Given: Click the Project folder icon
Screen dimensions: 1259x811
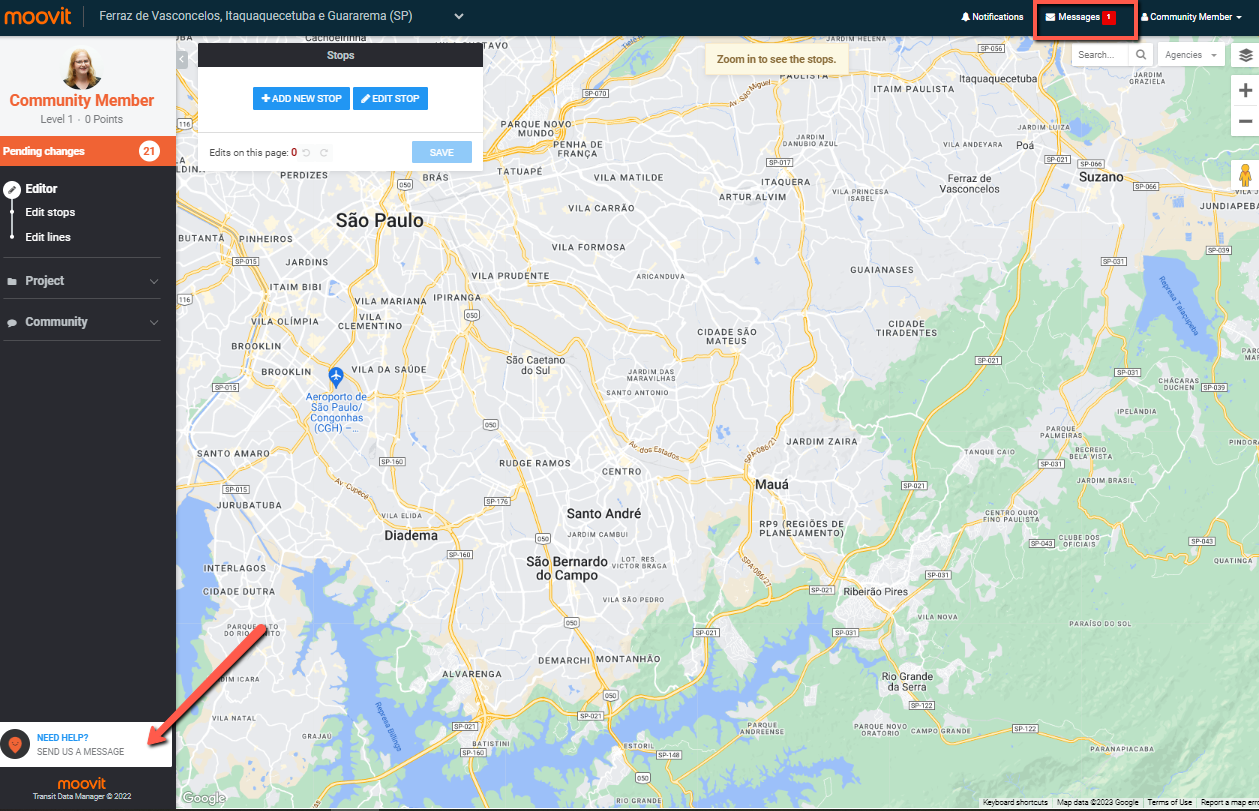Looking at the screenshot, I should click(12, 282).
